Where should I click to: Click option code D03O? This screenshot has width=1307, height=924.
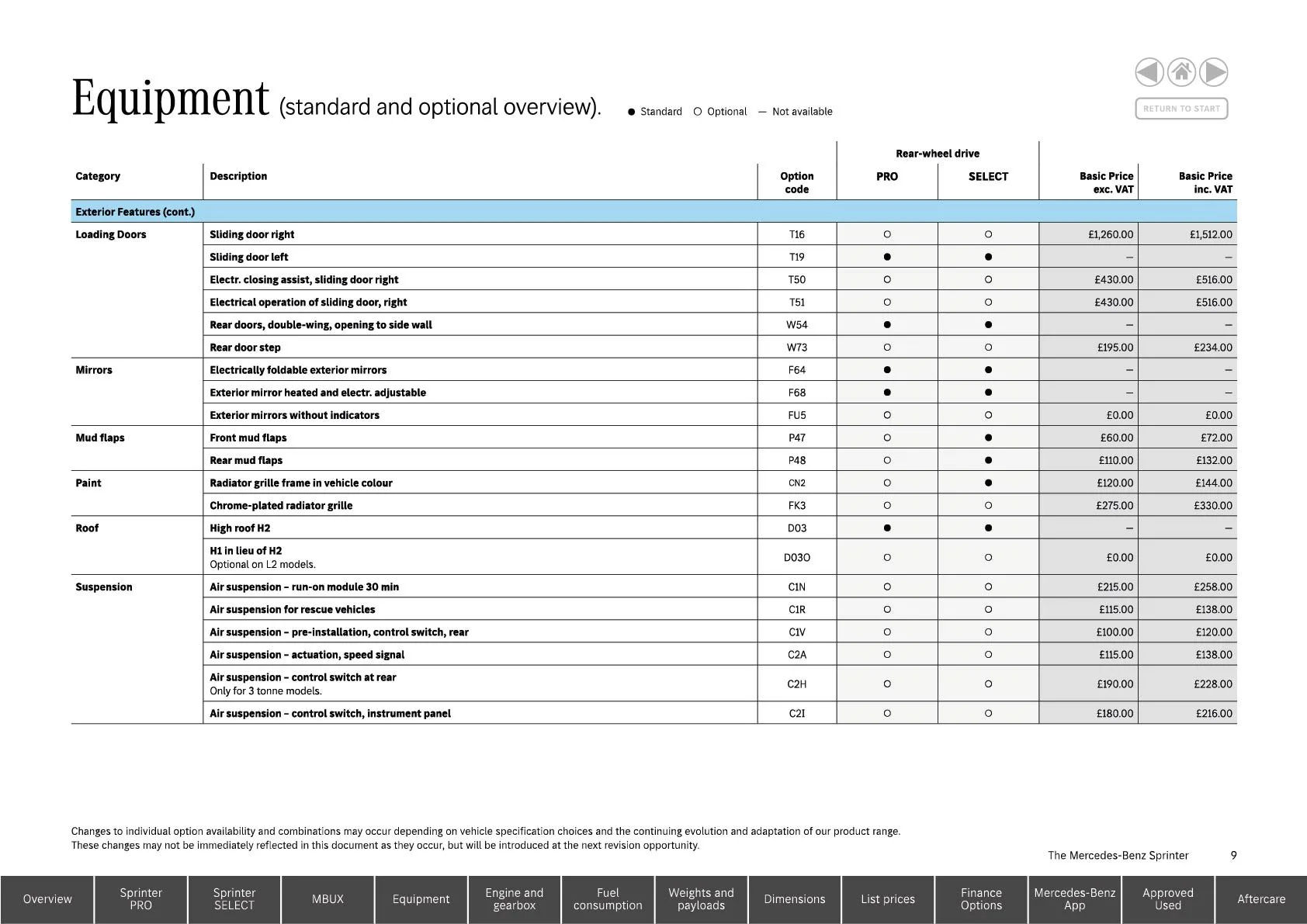(797, 557)
